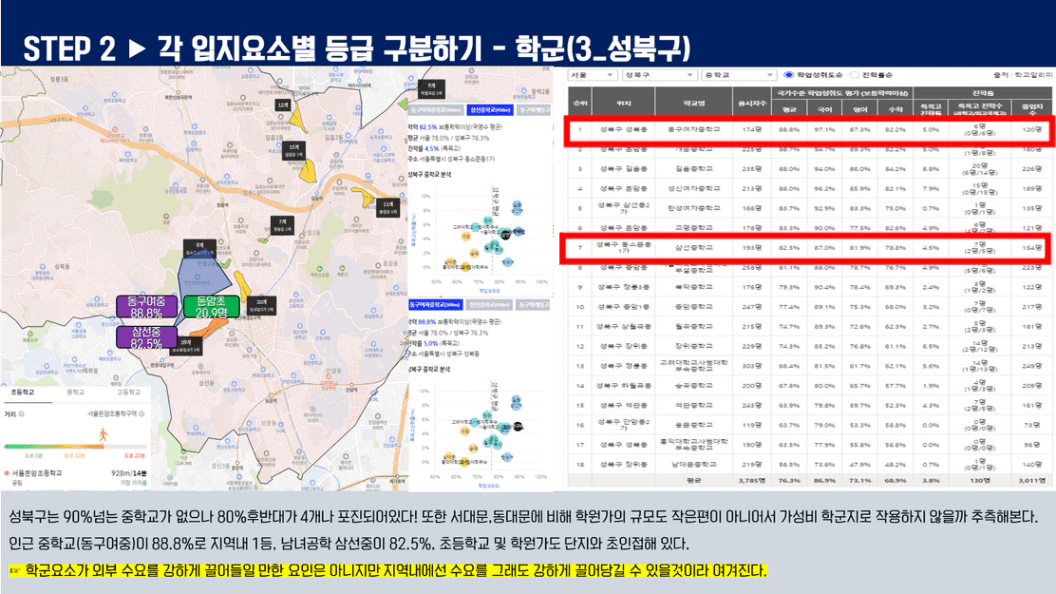The width and height of the screenshot is (1056, 594).
Task: Sort table by the 위치 column header
Action: 624,103
